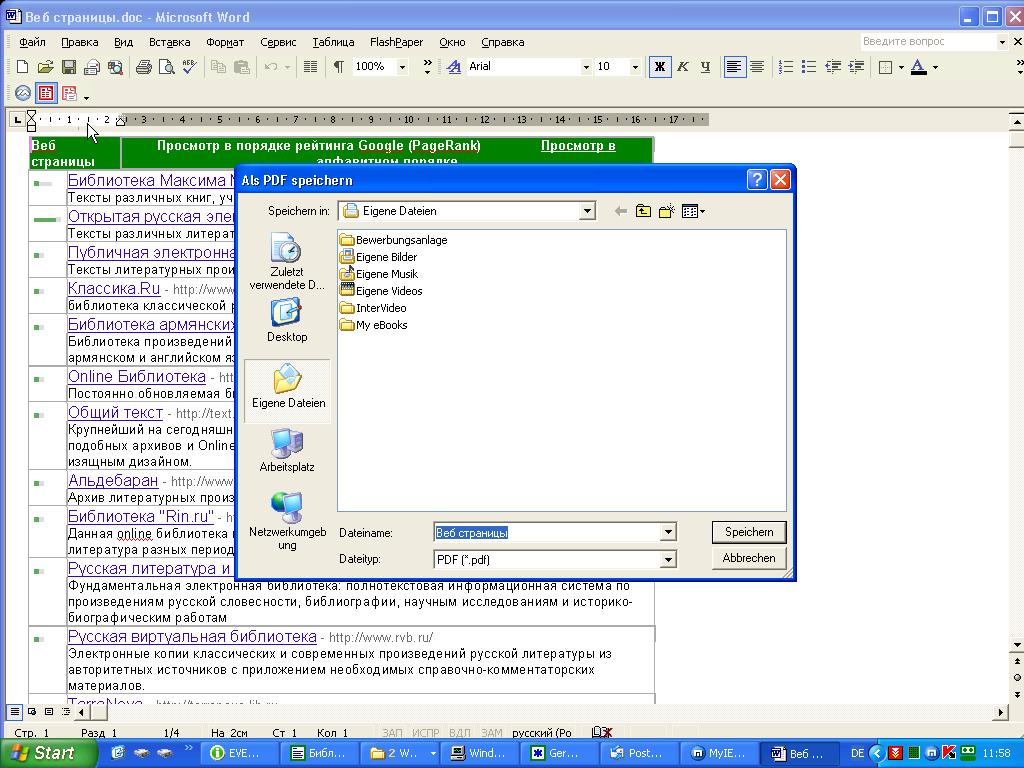Open the Файл menu
Image resolution: width=1024 pixels, height=768 pixels.
tap(32, 42)
